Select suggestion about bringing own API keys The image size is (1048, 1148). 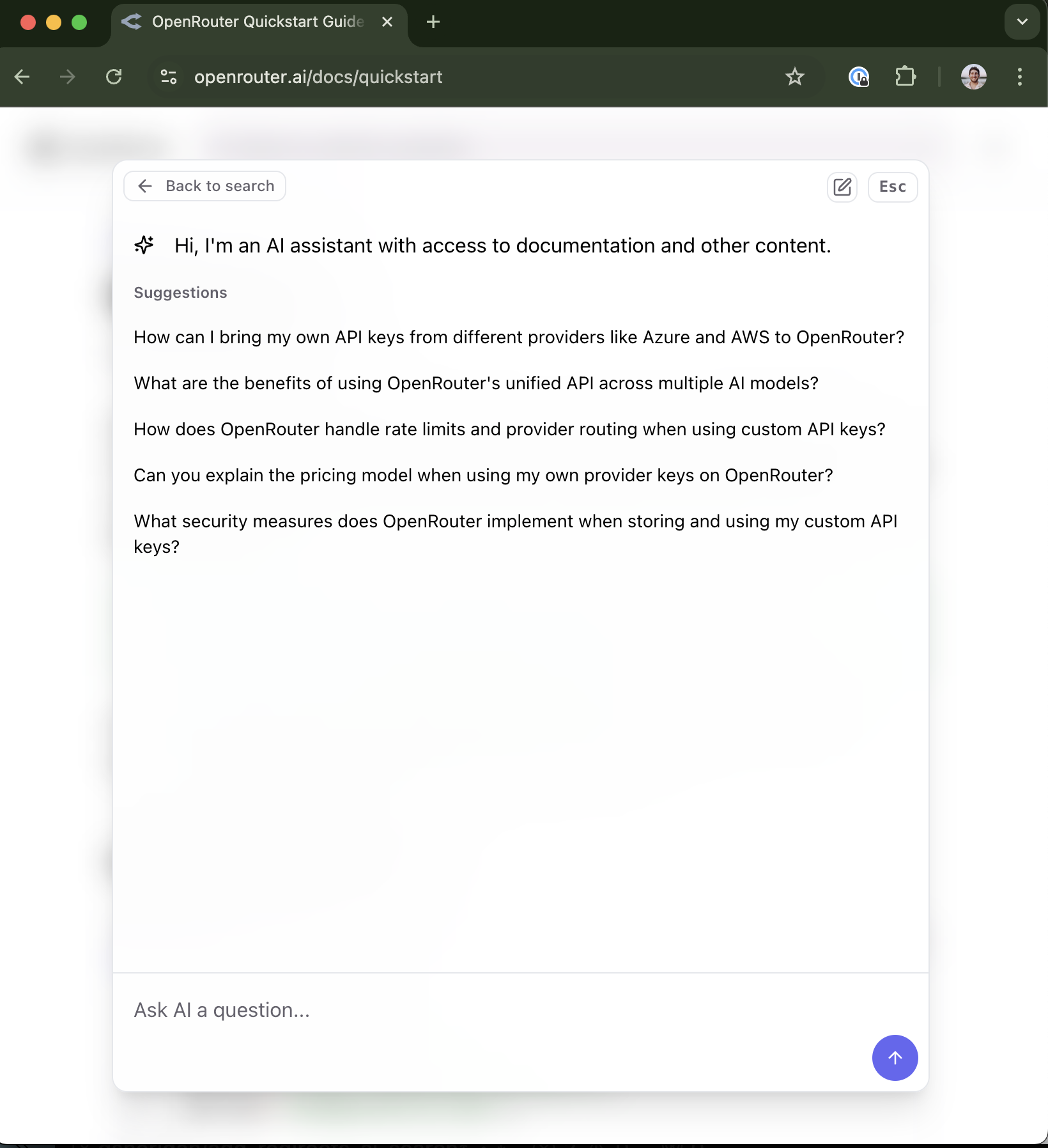519,337
